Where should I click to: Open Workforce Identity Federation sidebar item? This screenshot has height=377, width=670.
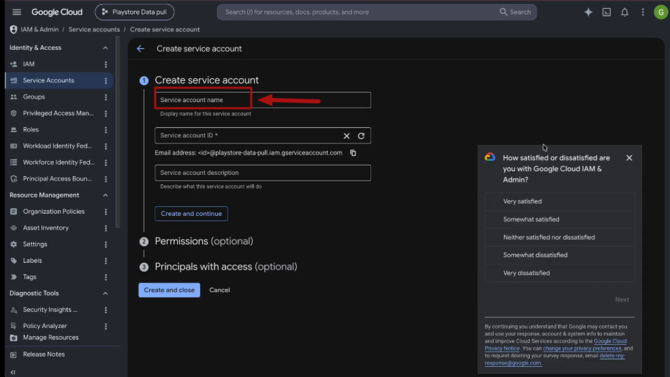pyautogui.click(x=59, y=162)
